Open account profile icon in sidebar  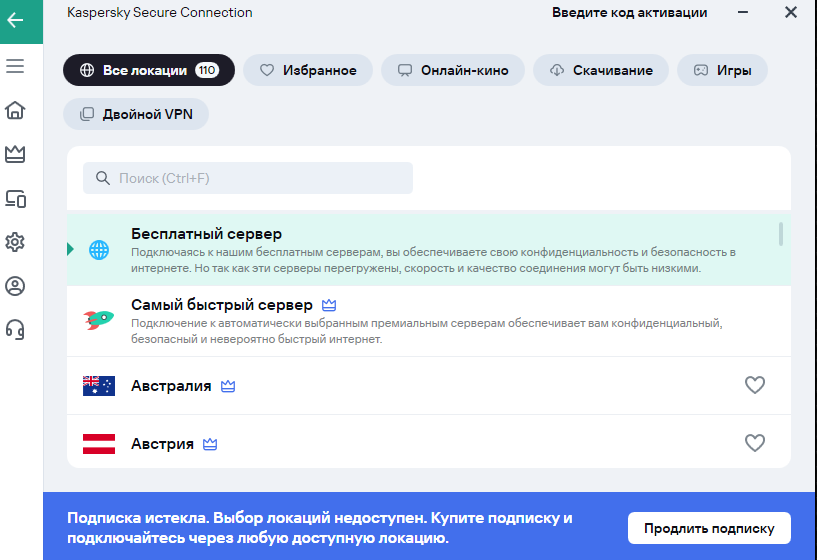[15, 286]
